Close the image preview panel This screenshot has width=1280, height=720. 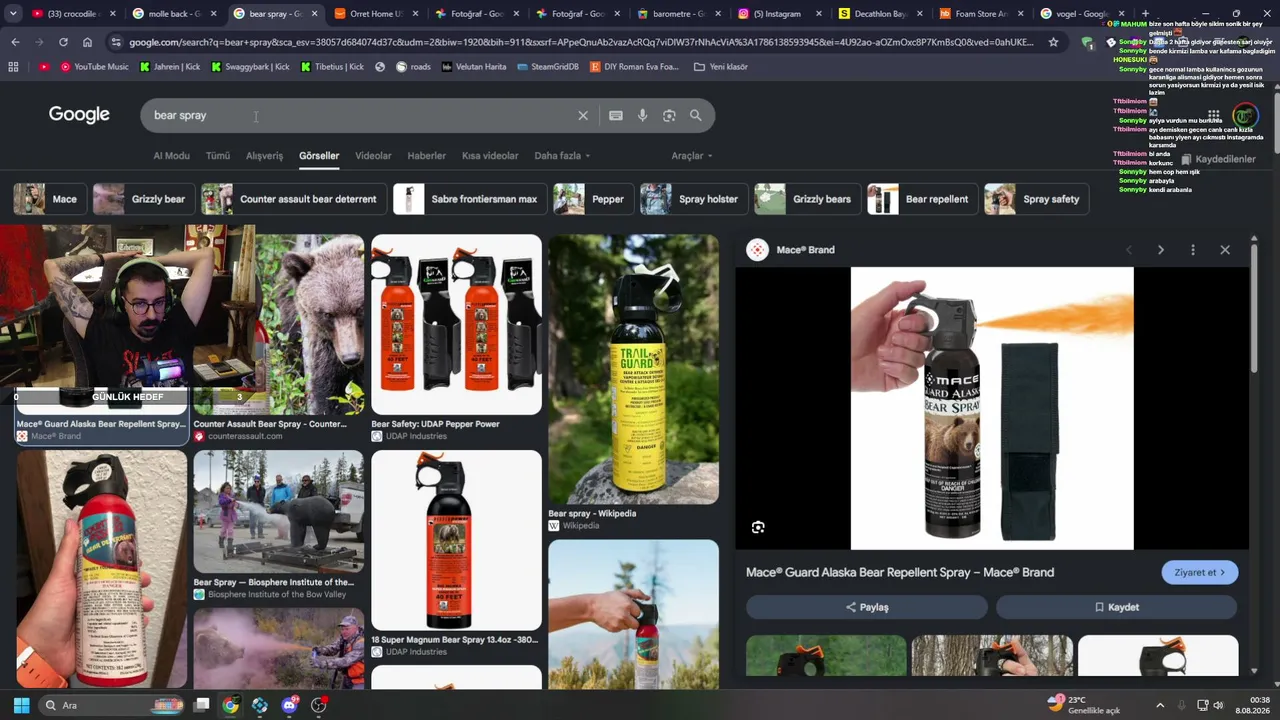[1225, 250]
